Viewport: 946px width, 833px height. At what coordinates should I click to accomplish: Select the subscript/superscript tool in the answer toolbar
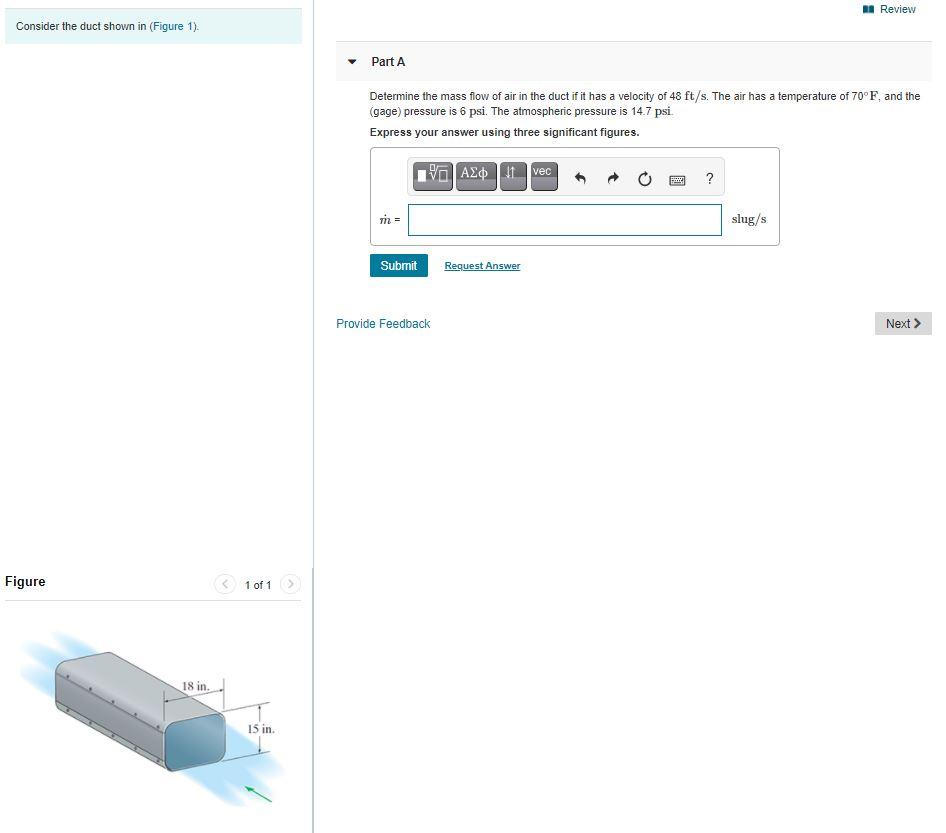(x=512, y=174)
